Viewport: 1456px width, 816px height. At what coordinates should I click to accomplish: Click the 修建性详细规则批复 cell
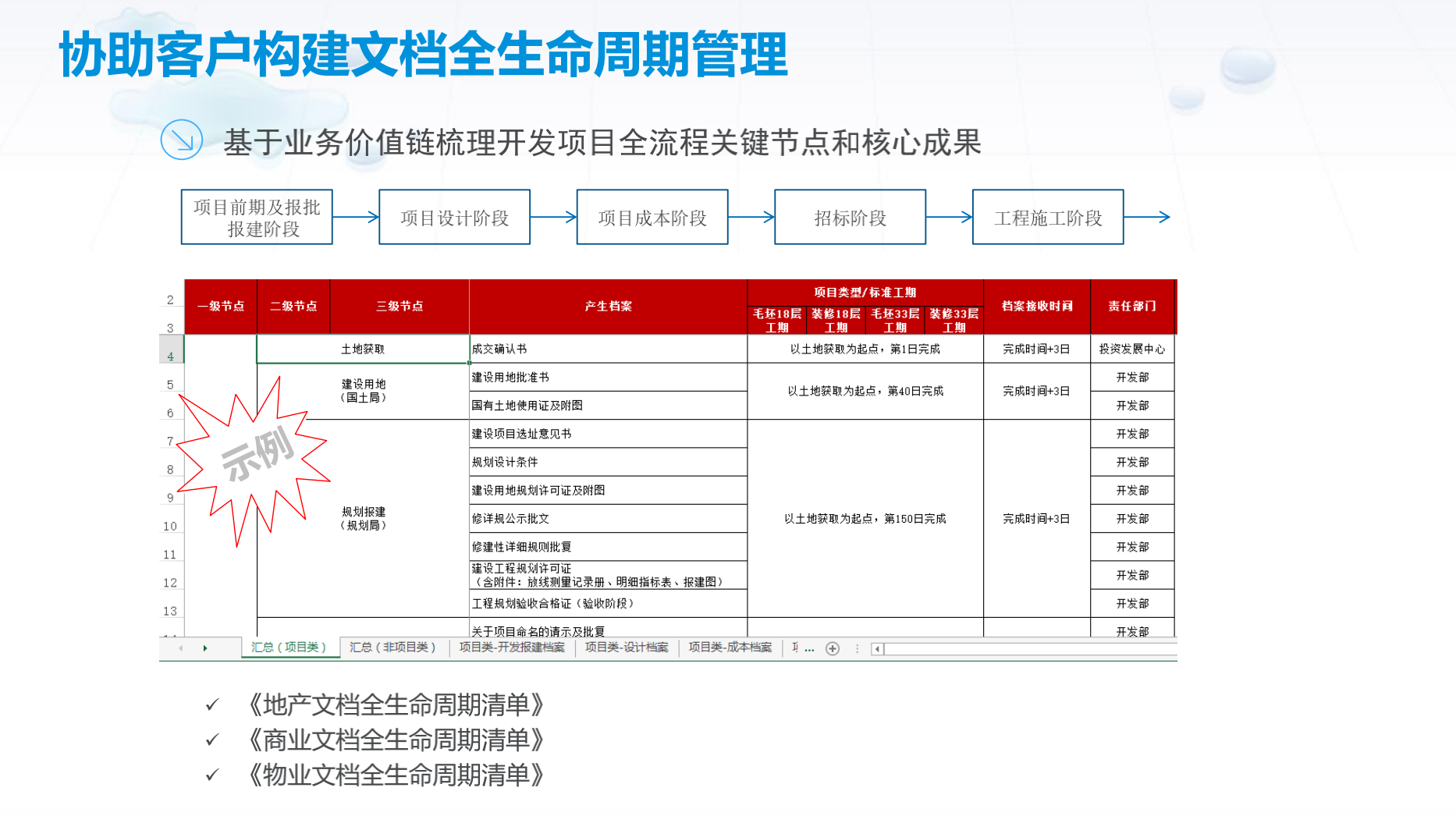pyautogui.click(x=609, y=547)
